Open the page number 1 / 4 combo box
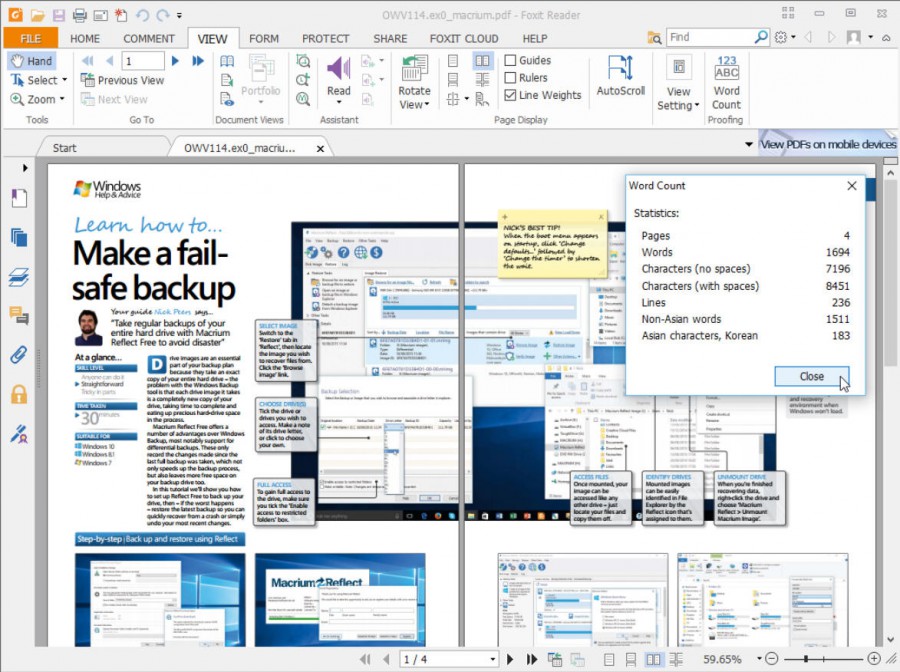The image size is (900, 672). 449,659
